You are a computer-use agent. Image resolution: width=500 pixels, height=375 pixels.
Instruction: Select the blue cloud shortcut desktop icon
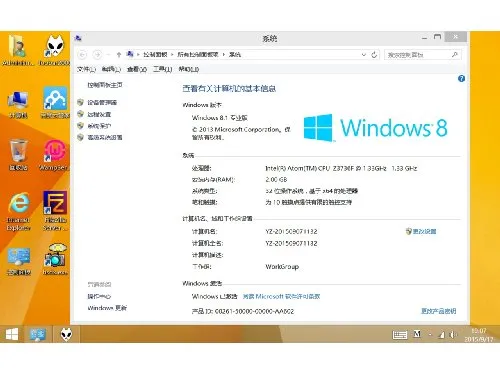pyautogui.click(x=55, y=103)
